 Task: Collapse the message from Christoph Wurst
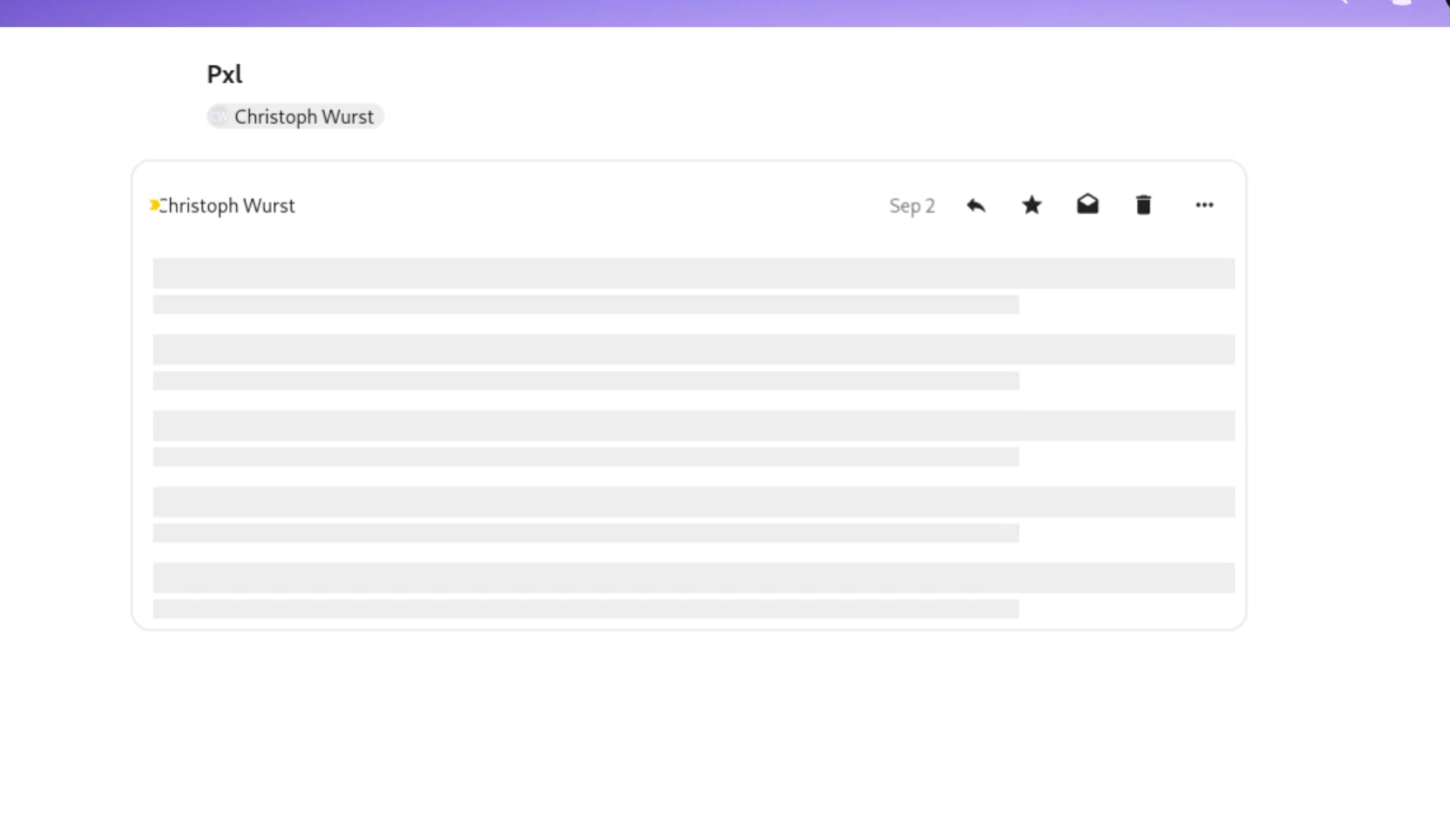tap(228, 206)
